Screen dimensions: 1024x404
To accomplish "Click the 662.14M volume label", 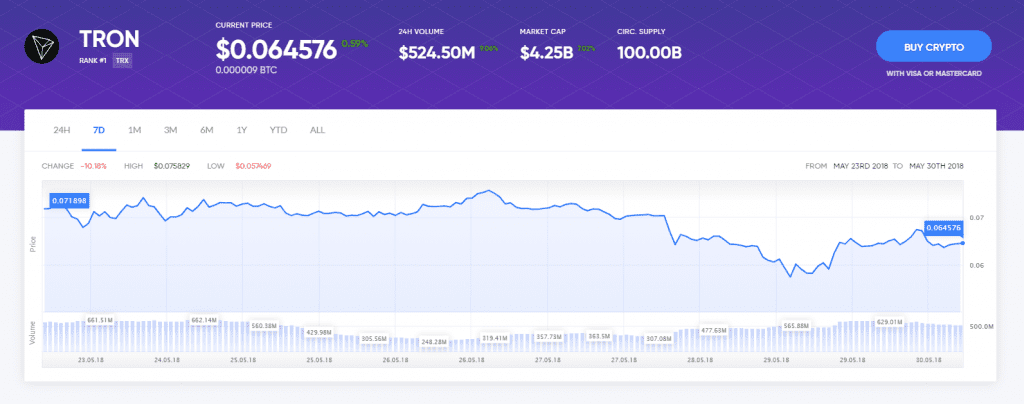I will [204, 320].
